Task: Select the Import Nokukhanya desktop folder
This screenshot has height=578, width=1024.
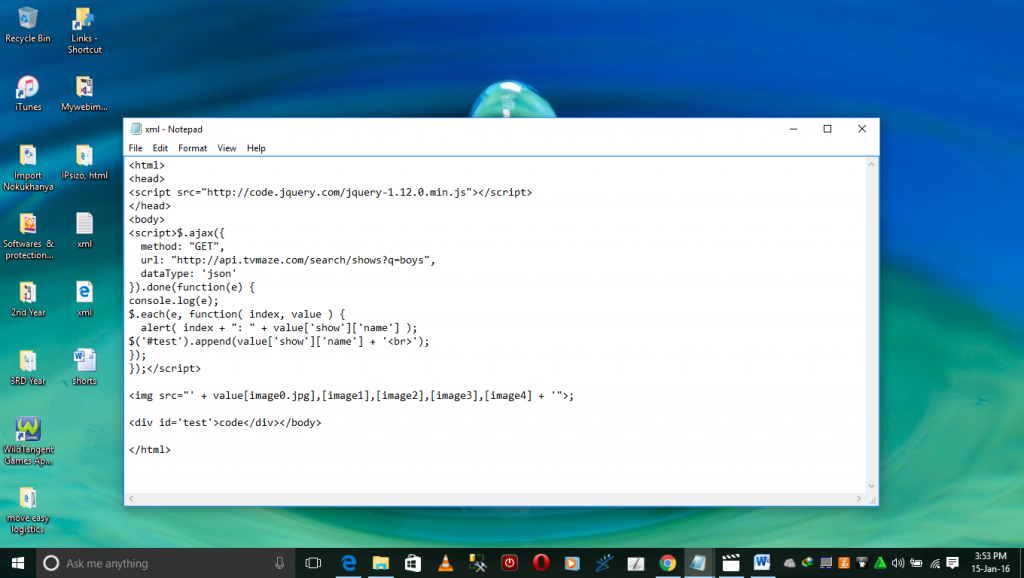Action: coord(27,168)
